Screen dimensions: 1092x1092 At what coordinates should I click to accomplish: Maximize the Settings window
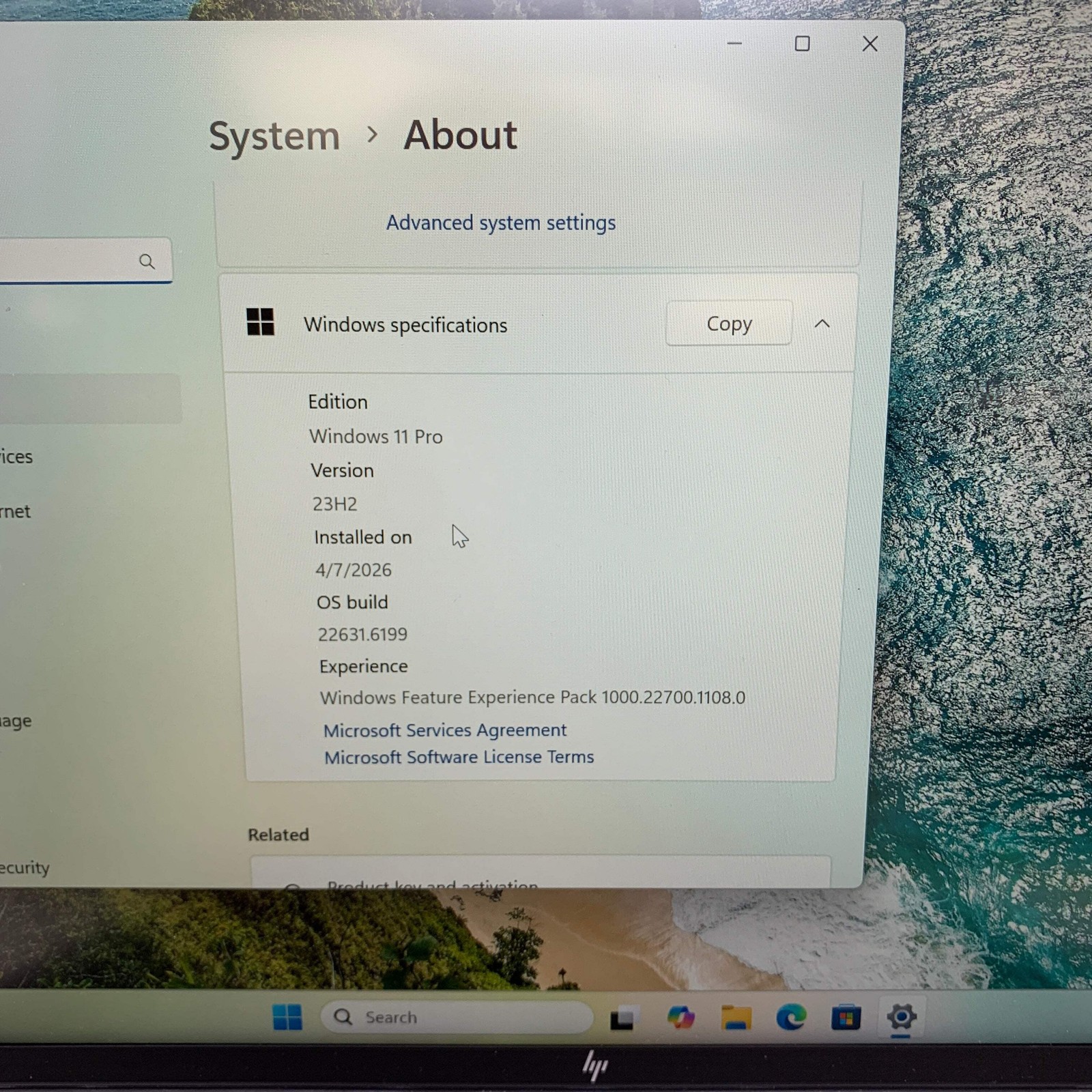[803, 44]
